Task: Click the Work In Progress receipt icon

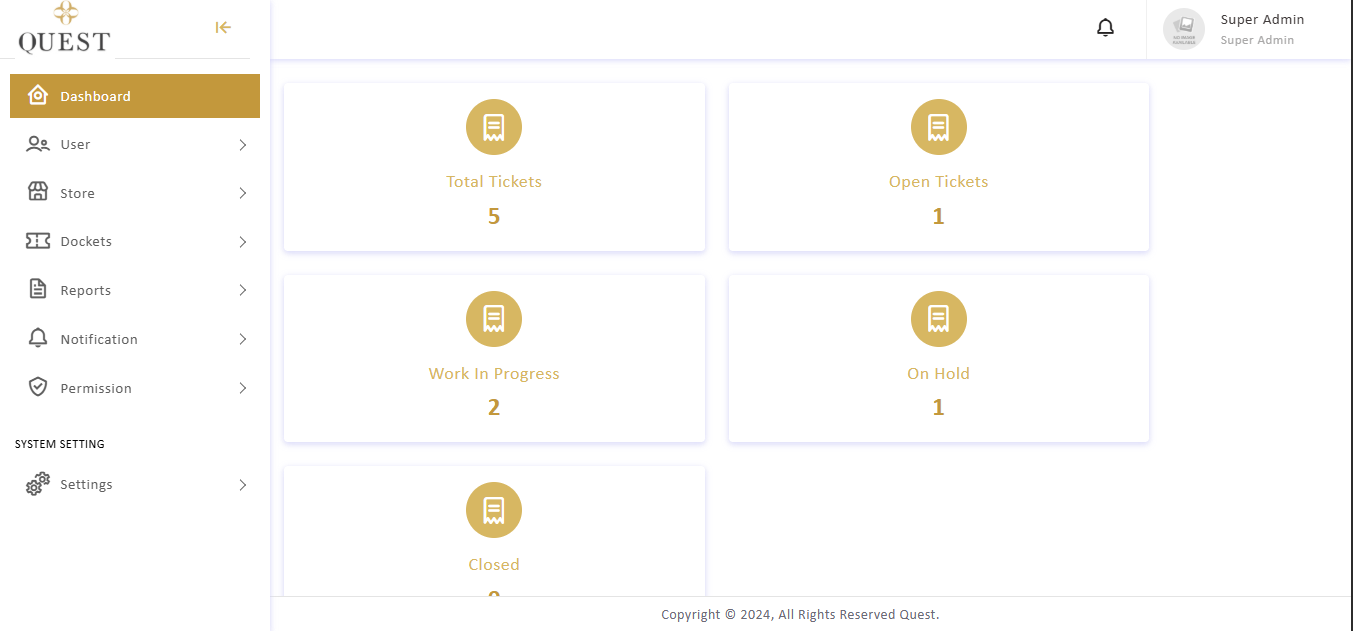Action: (494, 319)
